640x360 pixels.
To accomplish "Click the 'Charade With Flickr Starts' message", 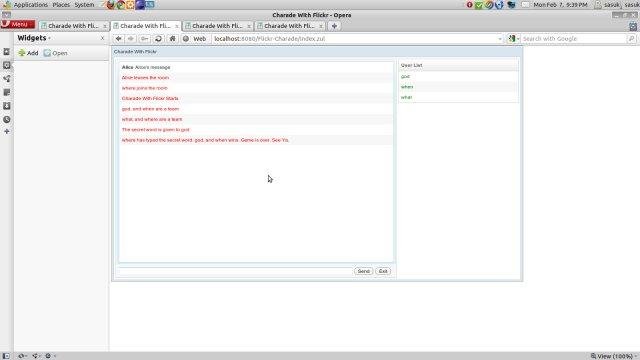I will [150, 98].
